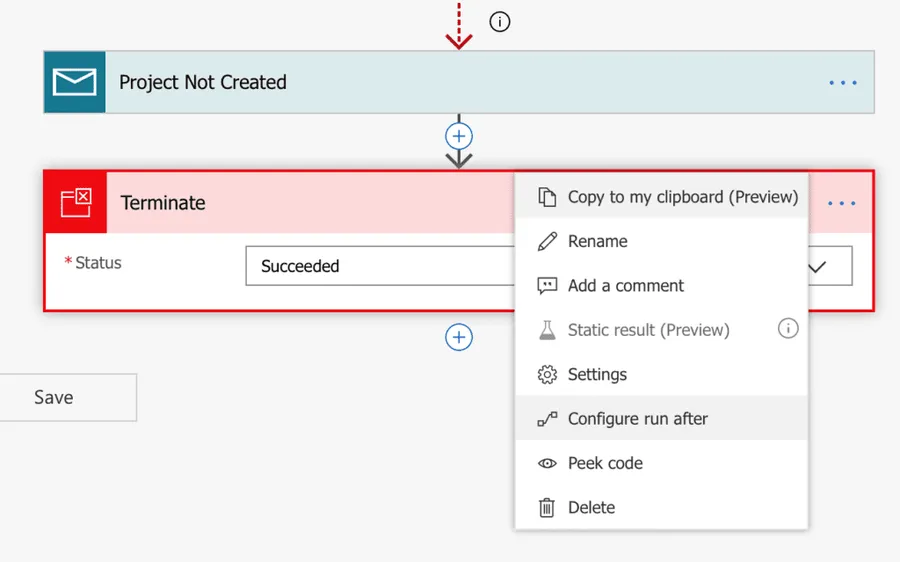Click the Project Not Created mail icon
Screen dimensions: 900x562
point(75,82)
